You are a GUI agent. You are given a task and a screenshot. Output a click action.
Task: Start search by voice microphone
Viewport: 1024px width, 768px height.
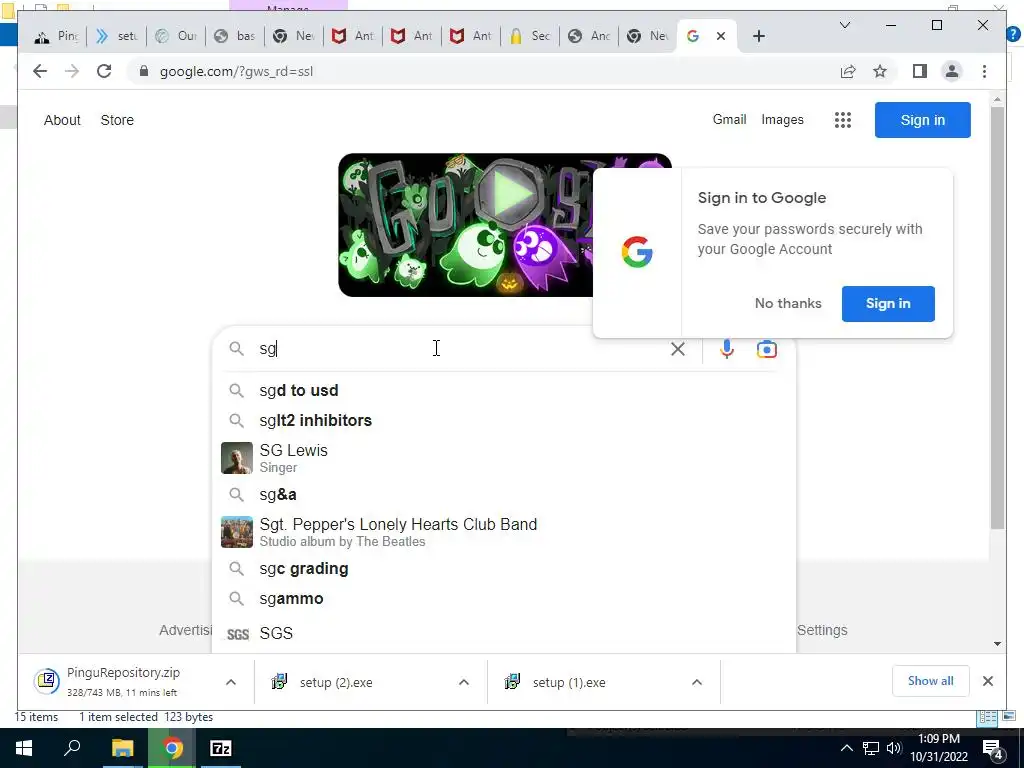[x=726, y=349]
